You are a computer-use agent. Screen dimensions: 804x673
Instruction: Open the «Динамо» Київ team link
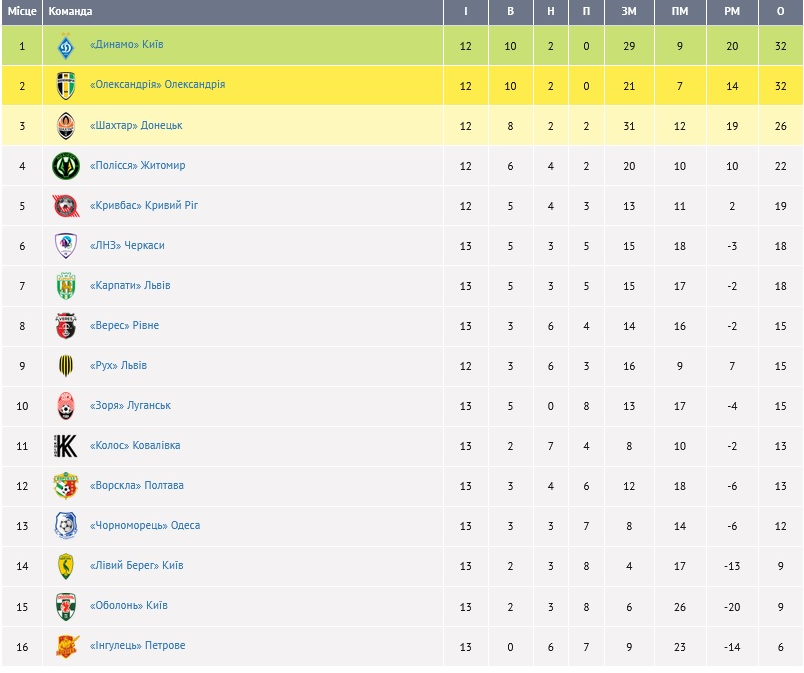(127, 45)
